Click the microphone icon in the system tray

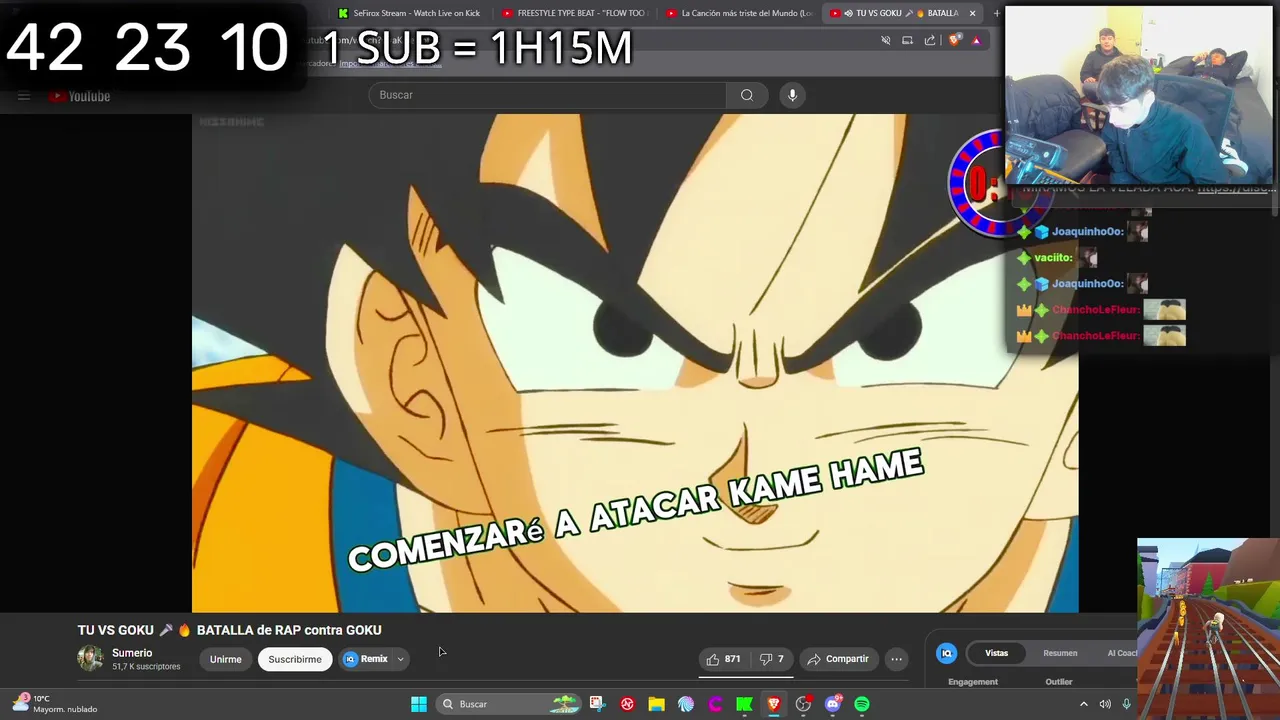[1127, 704]
